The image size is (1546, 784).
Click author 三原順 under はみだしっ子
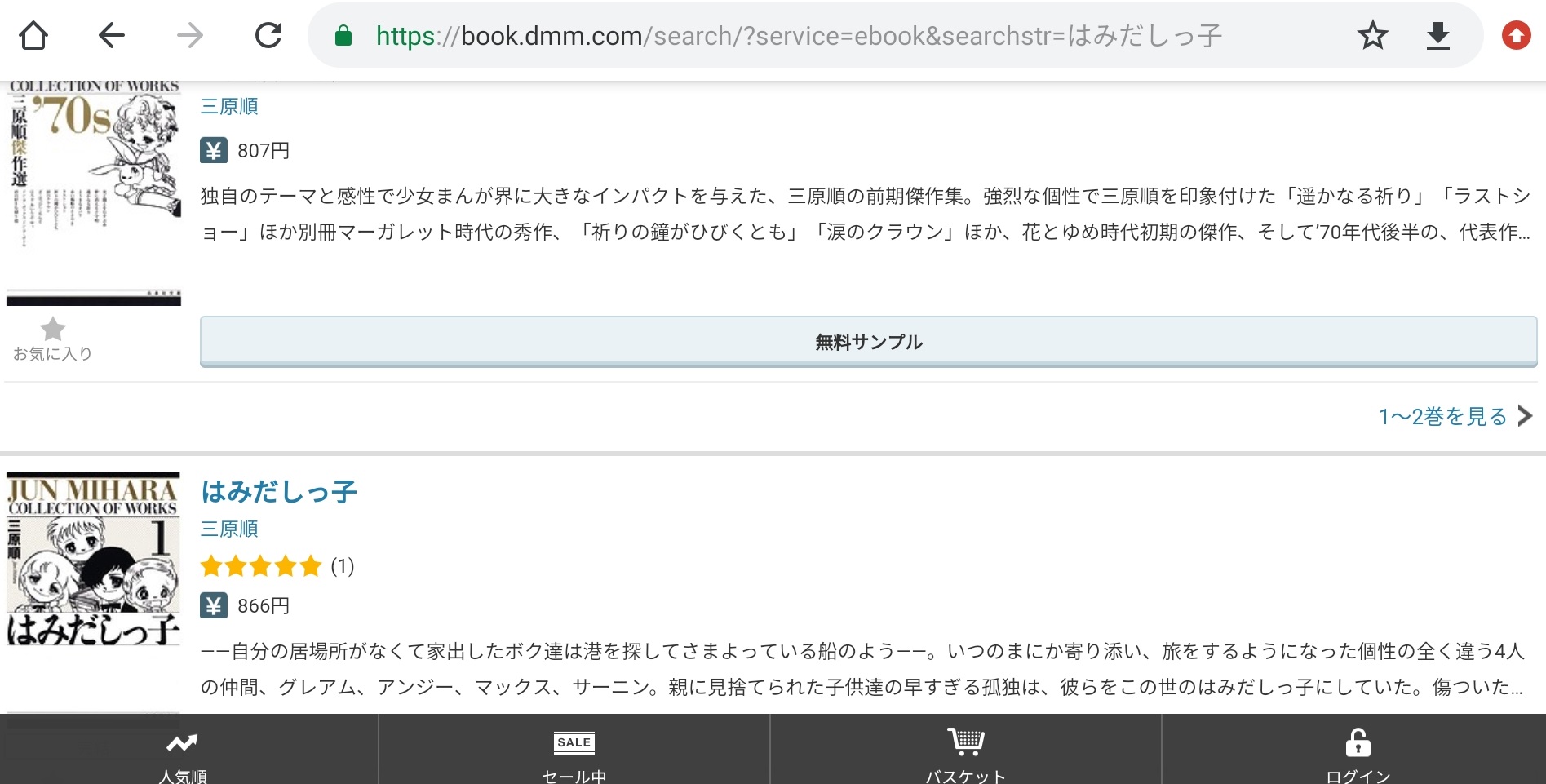coord(229,529)
